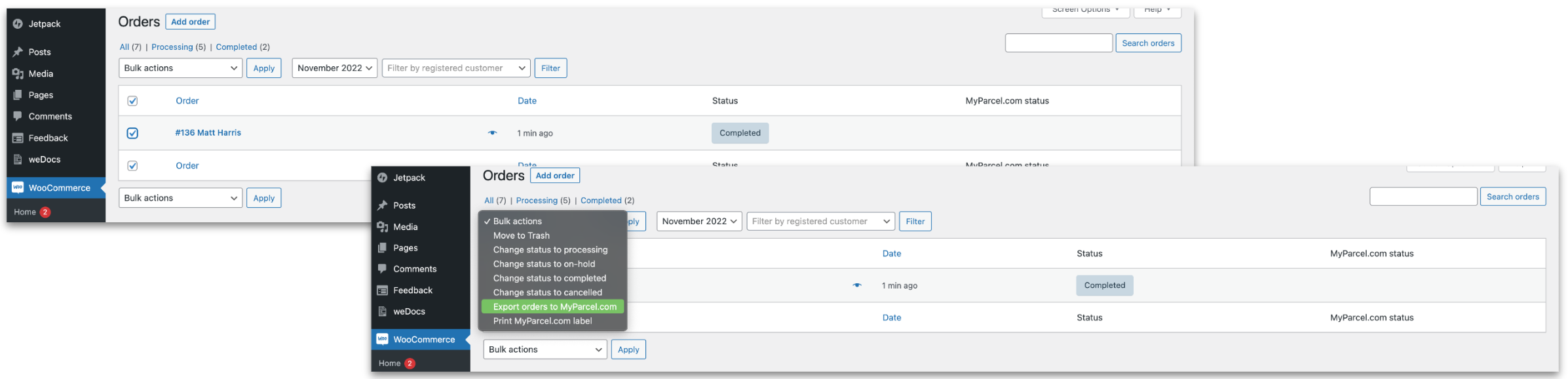Choose Export orders to MyParcel.com option
Viewport: 1568px width, 379px height.
coord(554,307)
